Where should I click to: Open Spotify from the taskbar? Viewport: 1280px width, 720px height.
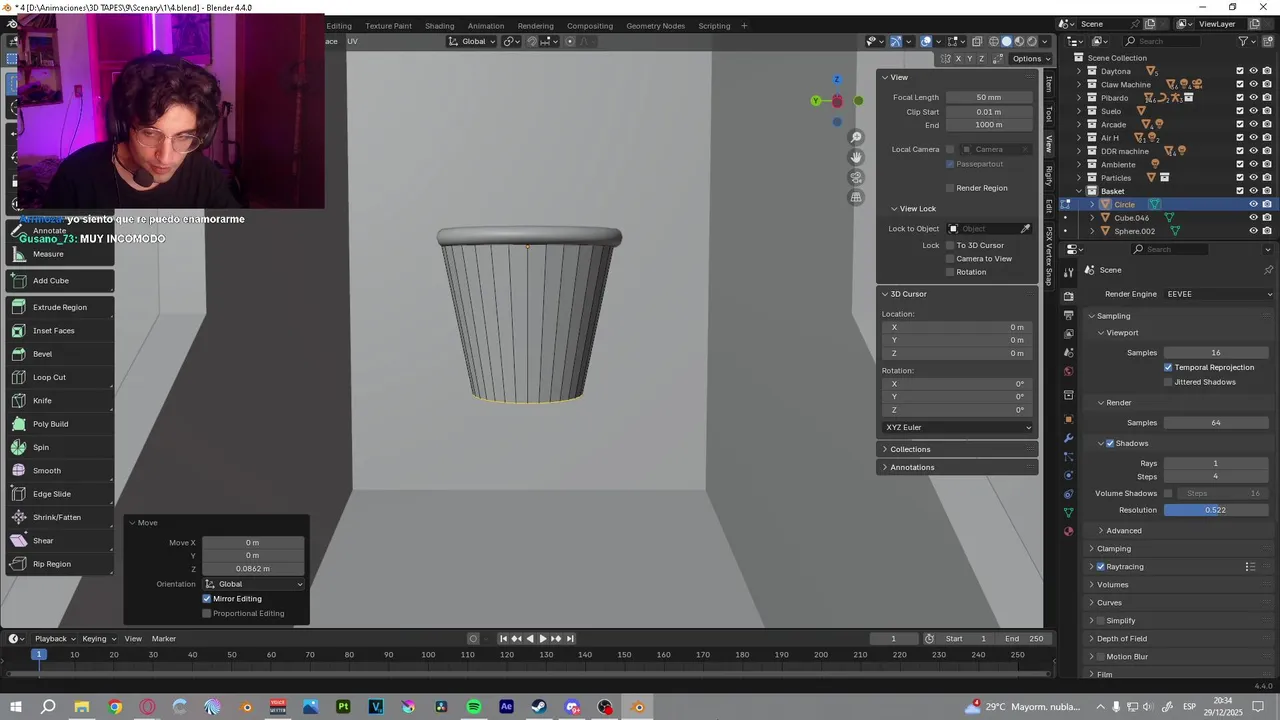coord(474,707)
